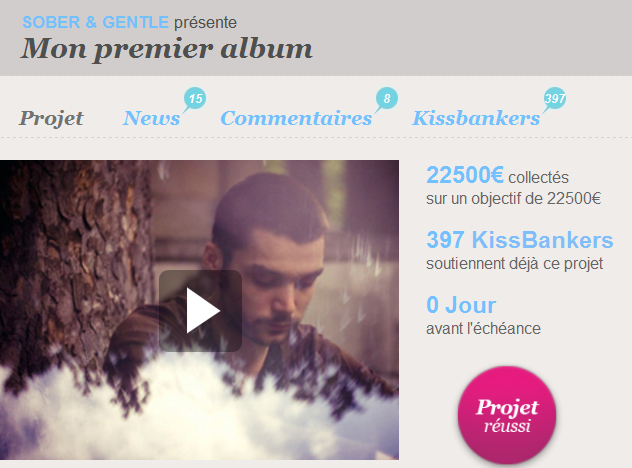
Task: Open the SOBER & GENTLE profile link
Action: click(x=96, y=22)
